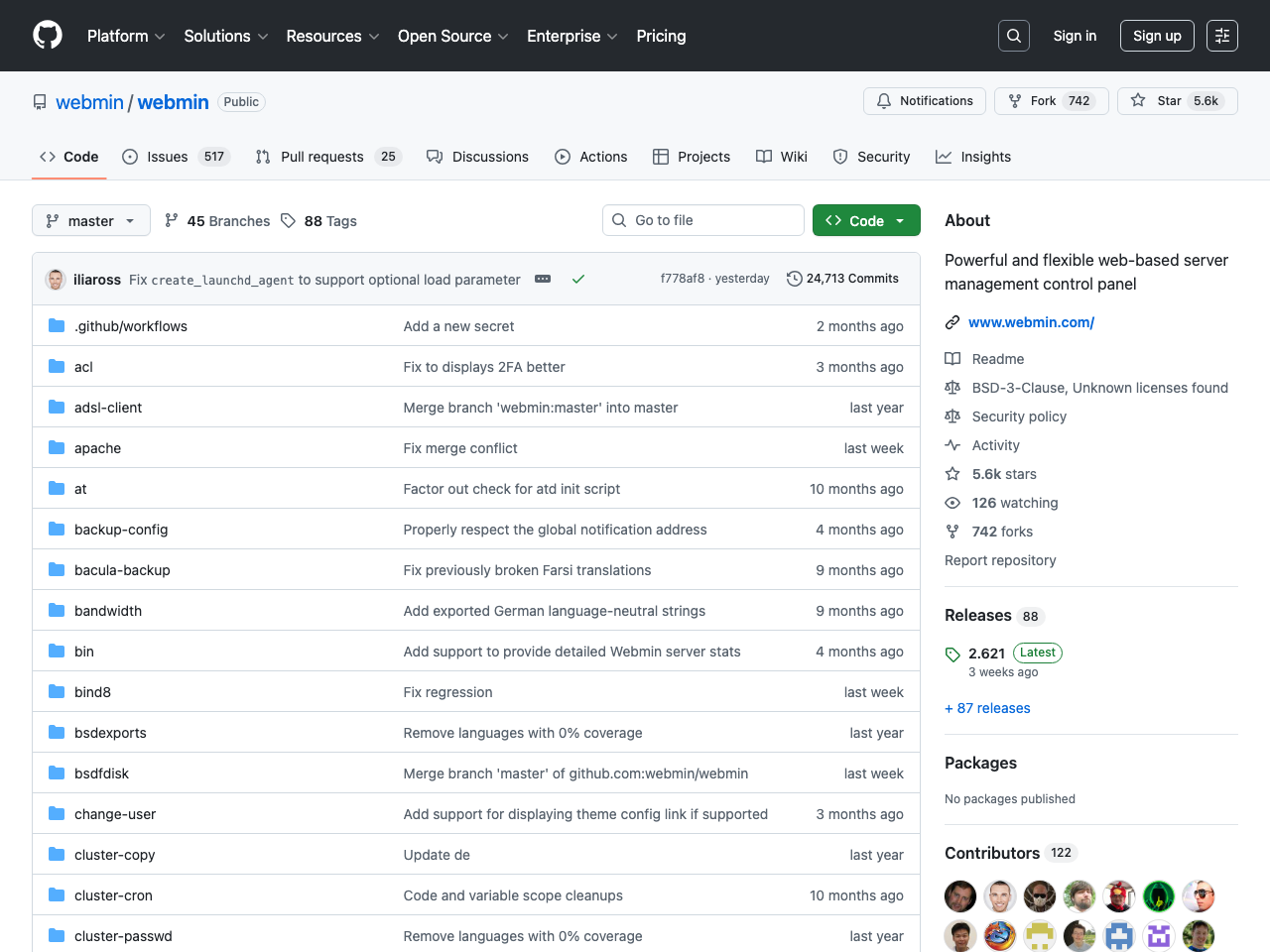This screenshot has height=952, width=1270.
Task: Open the + 87 releases link
Action: 987,708
